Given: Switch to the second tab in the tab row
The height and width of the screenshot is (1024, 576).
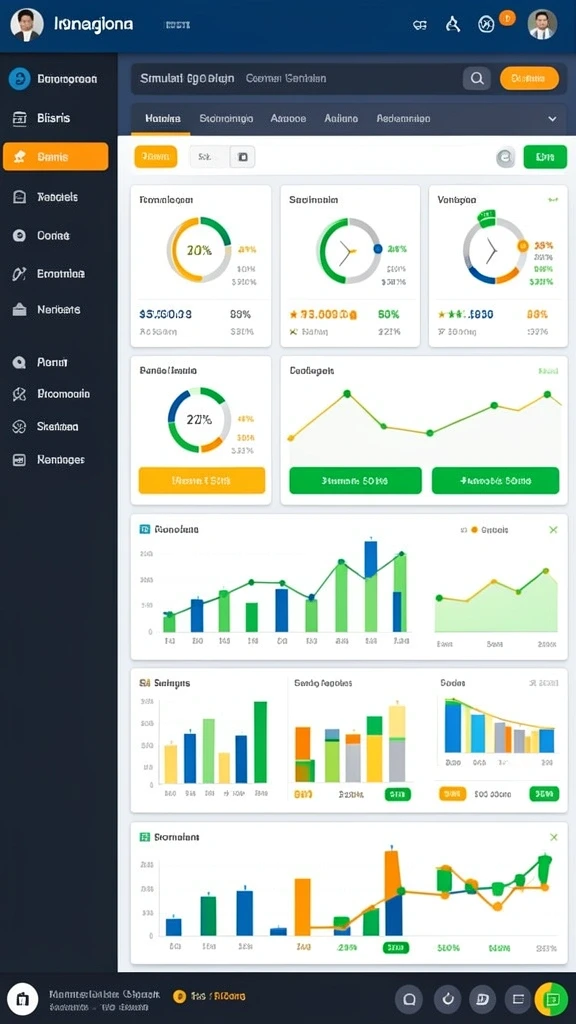Looking at the screenshot, I should pyautogui.click(x=226, y=119).
